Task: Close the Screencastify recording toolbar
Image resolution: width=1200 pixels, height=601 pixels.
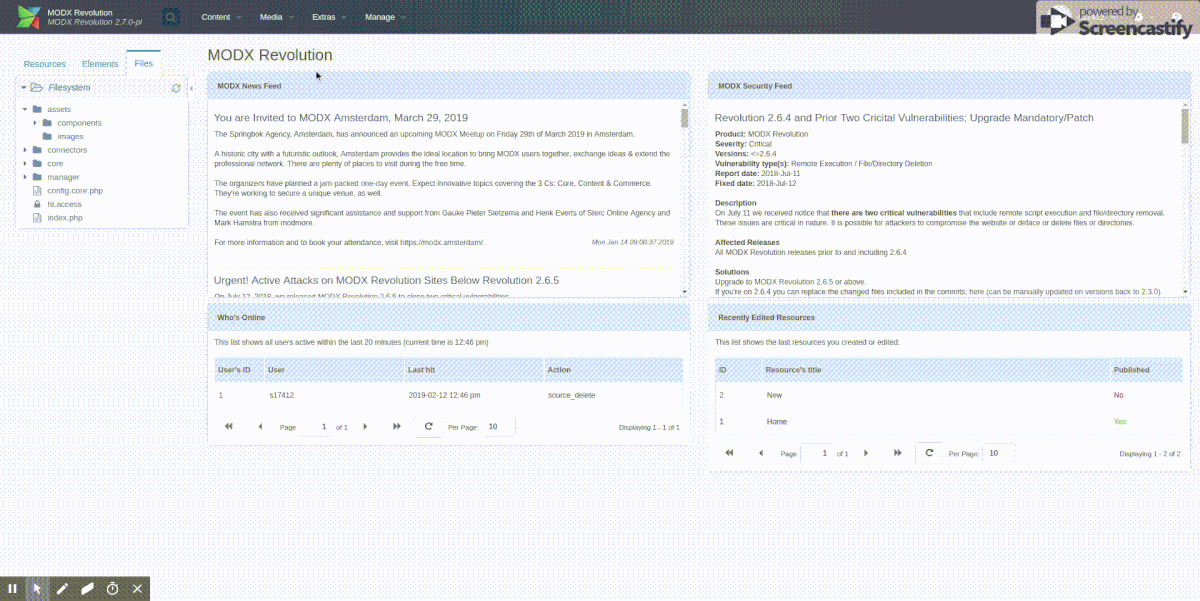Action: 138,589
